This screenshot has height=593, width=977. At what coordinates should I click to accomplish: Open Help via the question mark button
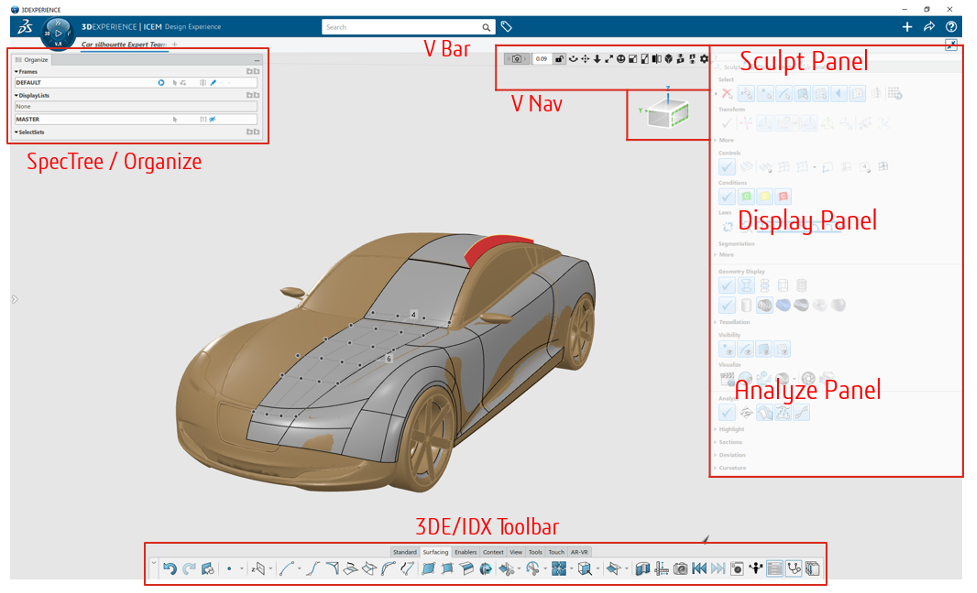[952, 27]
